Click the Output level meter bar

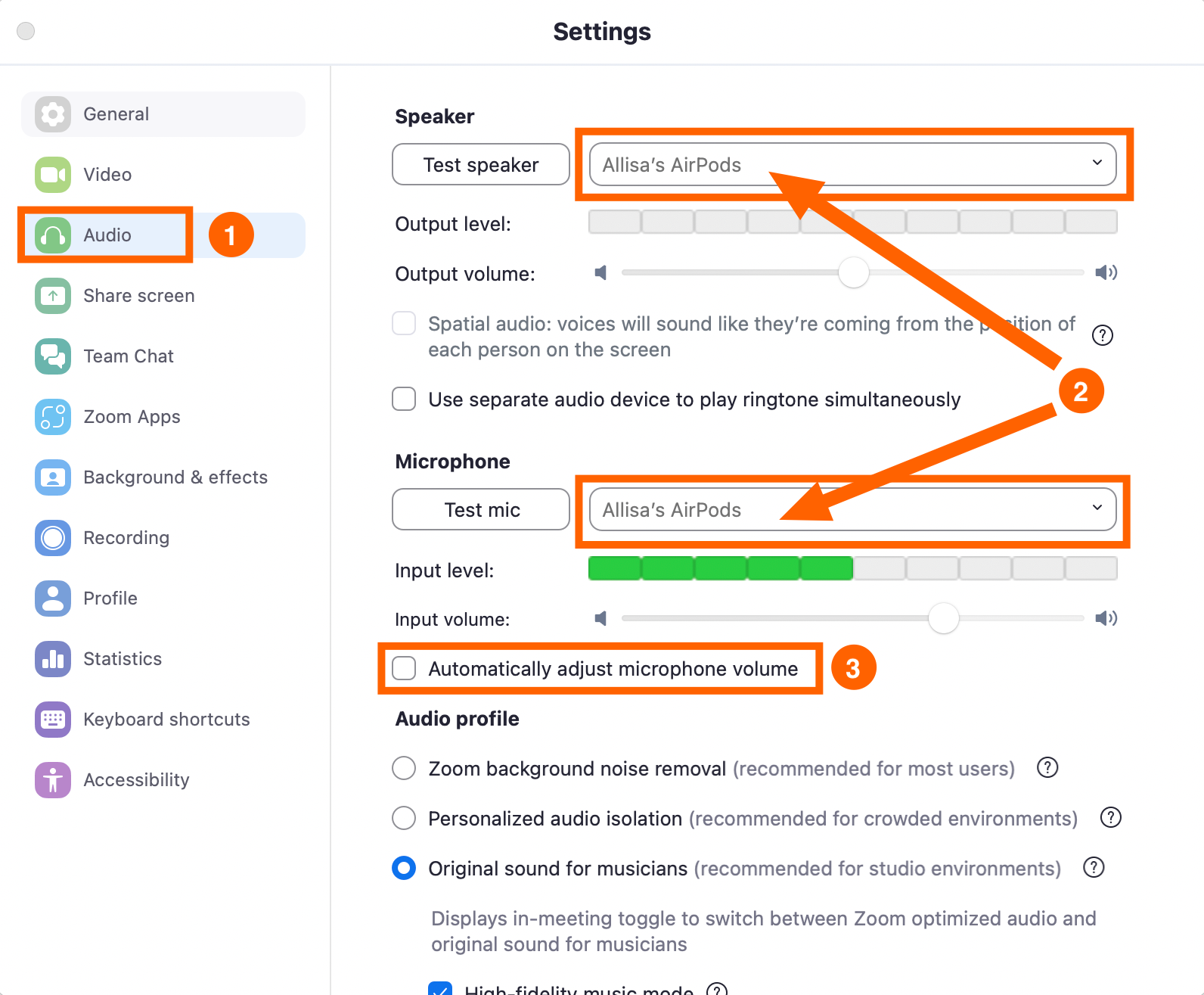(853, 222)
